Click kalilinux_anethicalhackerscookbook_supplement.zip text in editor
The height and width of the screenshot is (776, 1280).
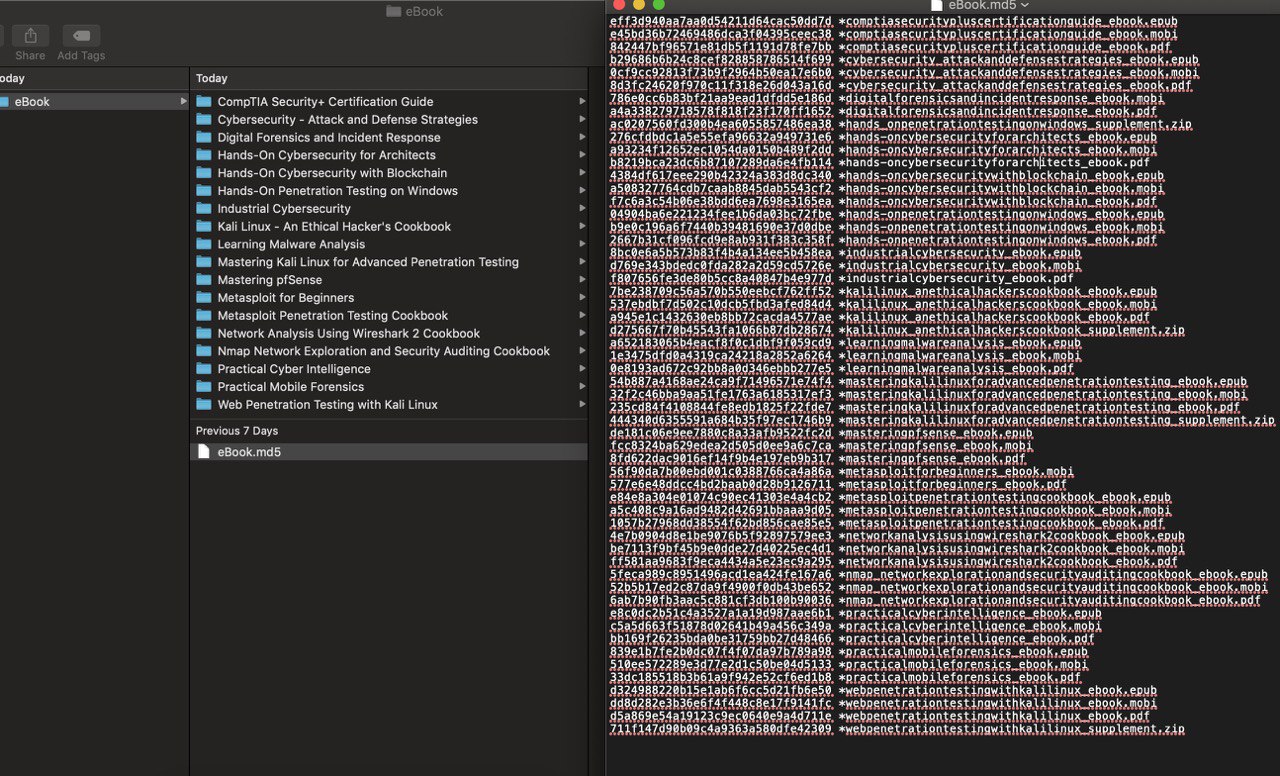click(1015, 330)
